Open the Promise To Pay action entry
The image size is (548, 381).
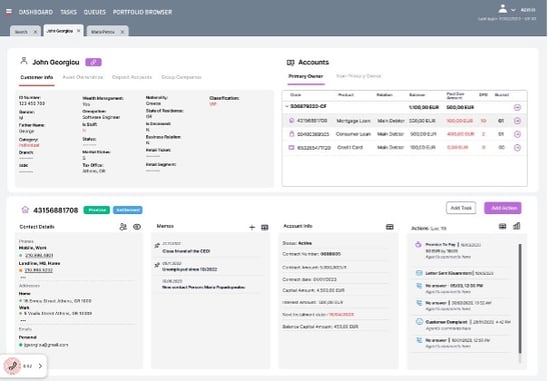pos(453,250)
